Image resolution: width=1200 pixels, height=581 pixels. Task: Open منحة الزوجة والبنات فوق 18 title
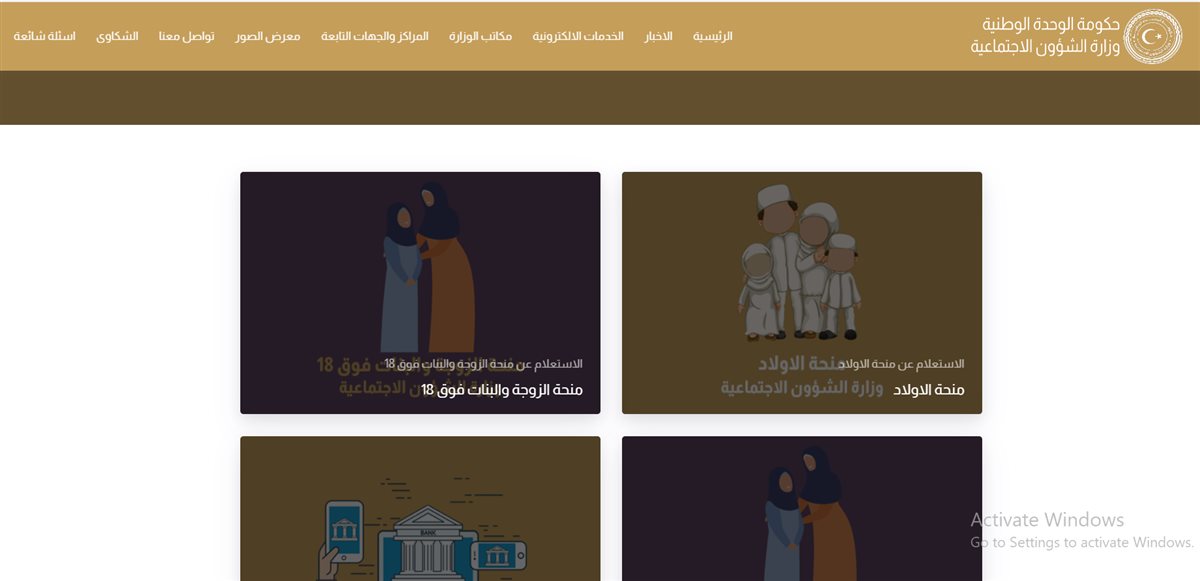point(502,390)
